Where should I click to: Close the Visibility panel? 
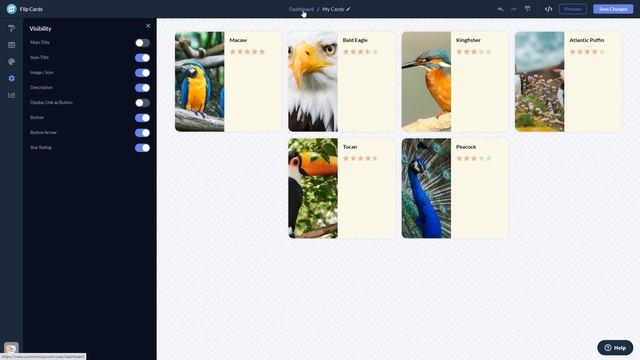(x=148, y=26)
